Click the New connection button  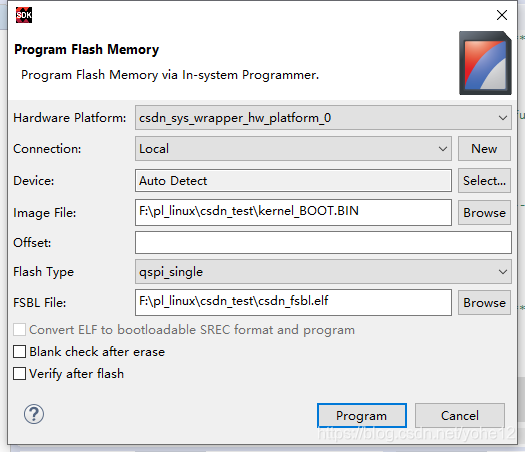pos(484,148)
